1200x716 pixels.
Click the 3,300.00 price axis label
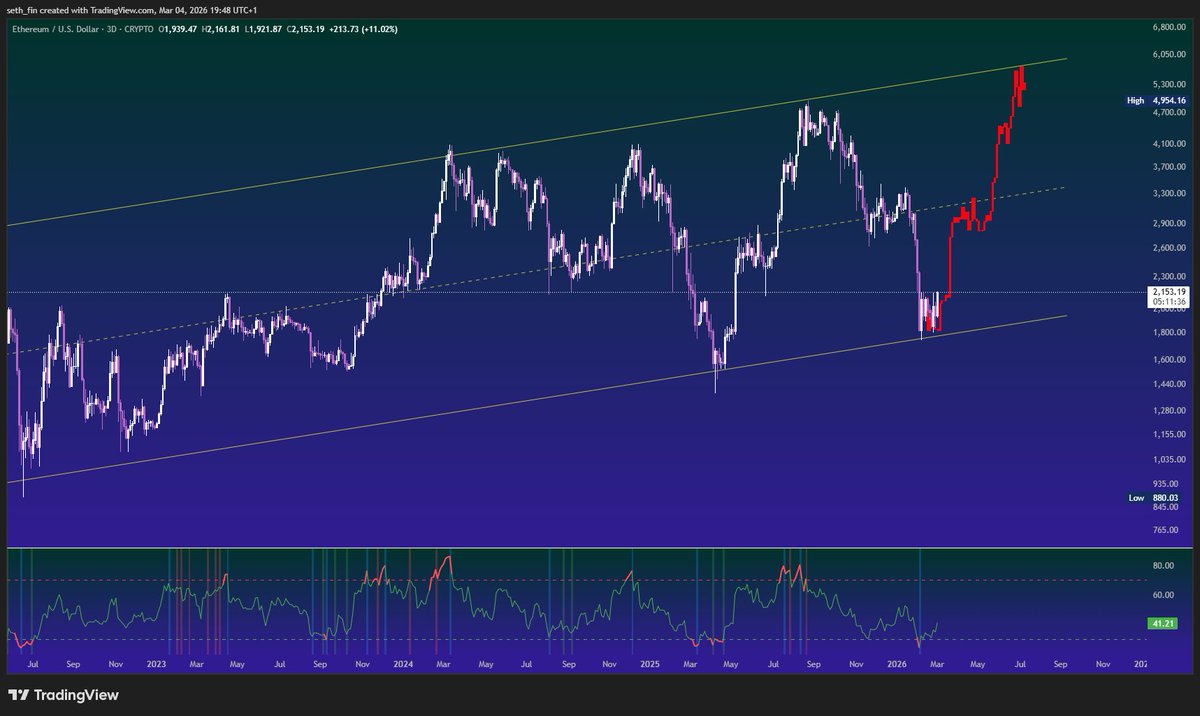pyautogui.click(x=1168, y=193)
